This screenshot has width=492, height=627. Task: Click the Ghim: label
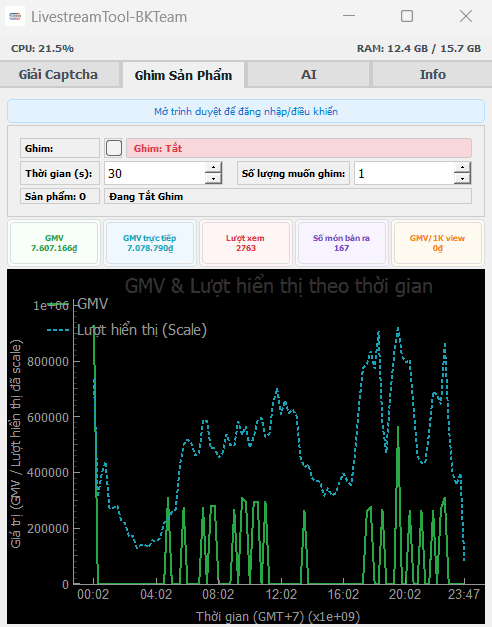coord(60,148)
